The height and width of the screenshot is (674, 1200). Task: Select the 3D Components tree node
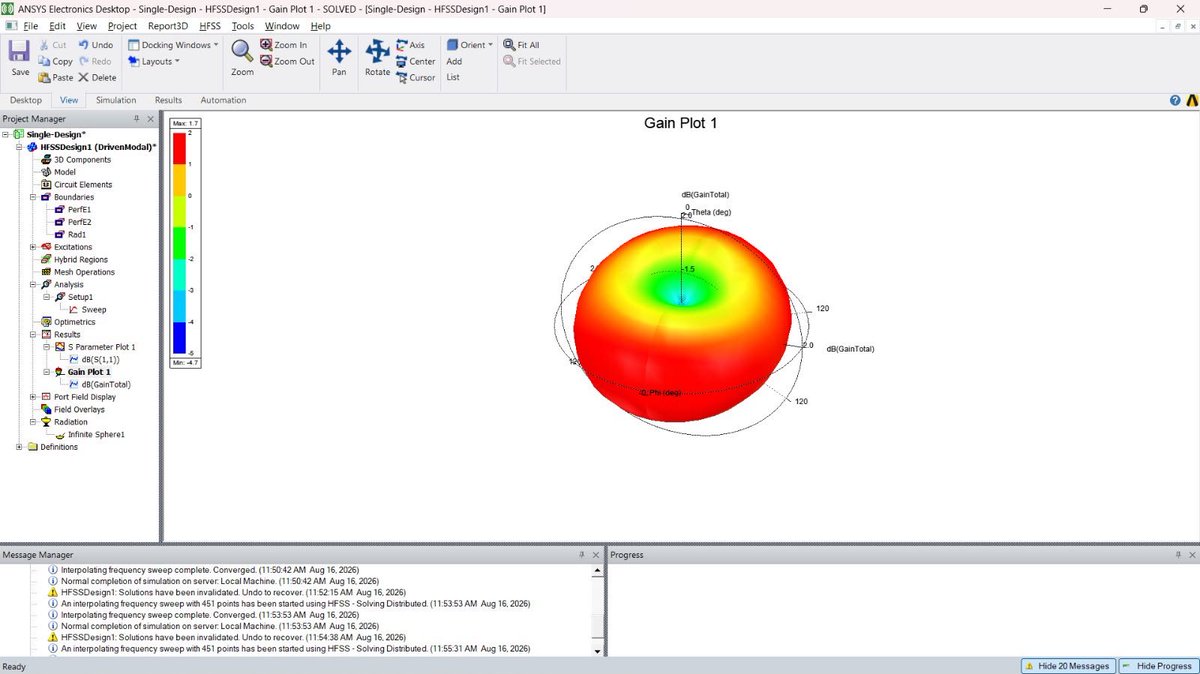click(82, 160)
